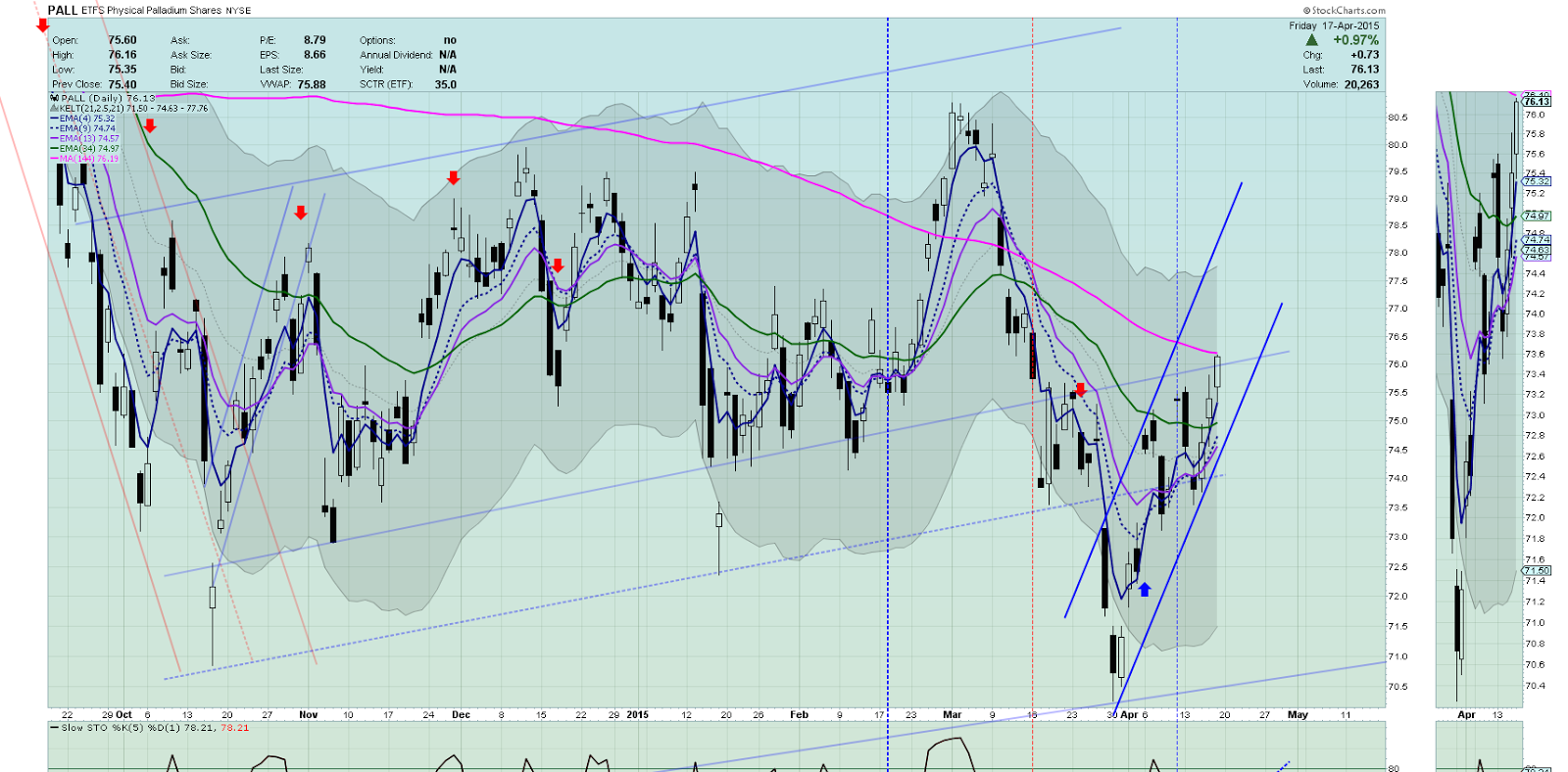Click the 'Last Size:' label
This screenshot has height=772, width=1568.
(x=281, y=70)
